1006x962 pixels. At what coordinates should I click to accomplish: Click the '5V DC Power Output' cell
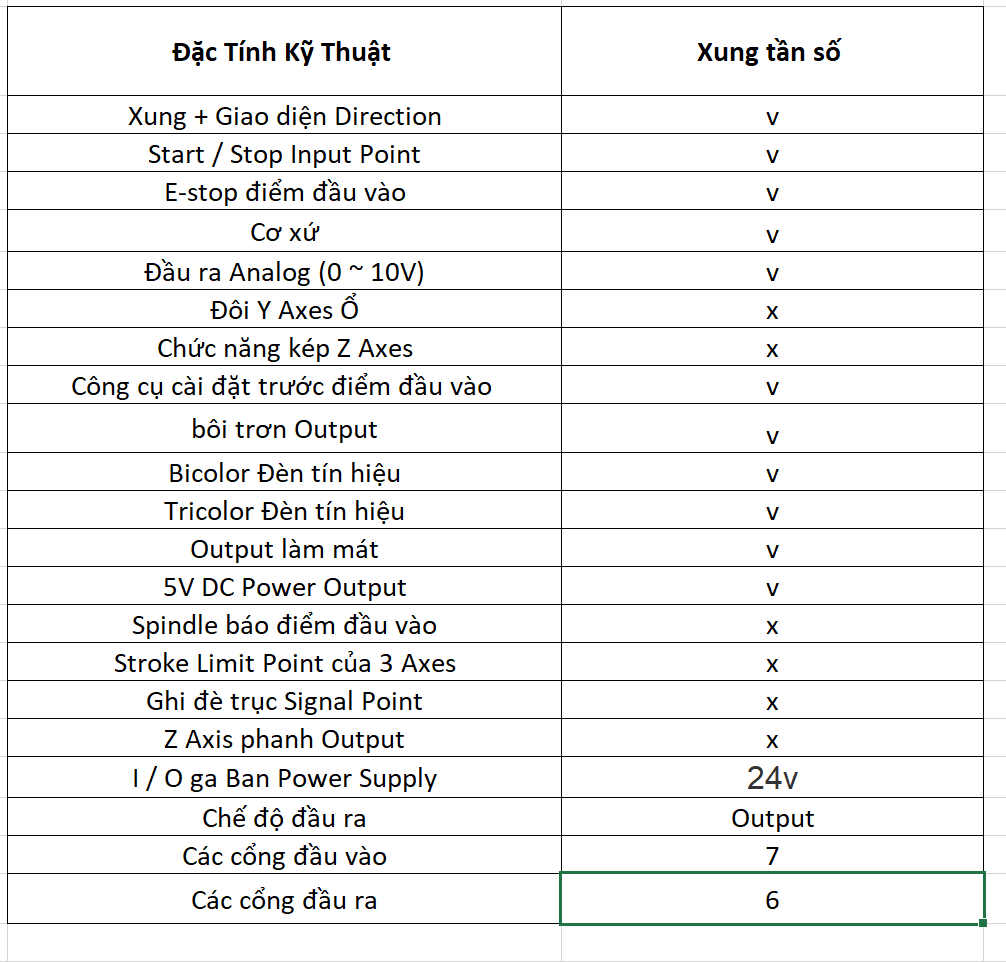(x=284, y=587)
